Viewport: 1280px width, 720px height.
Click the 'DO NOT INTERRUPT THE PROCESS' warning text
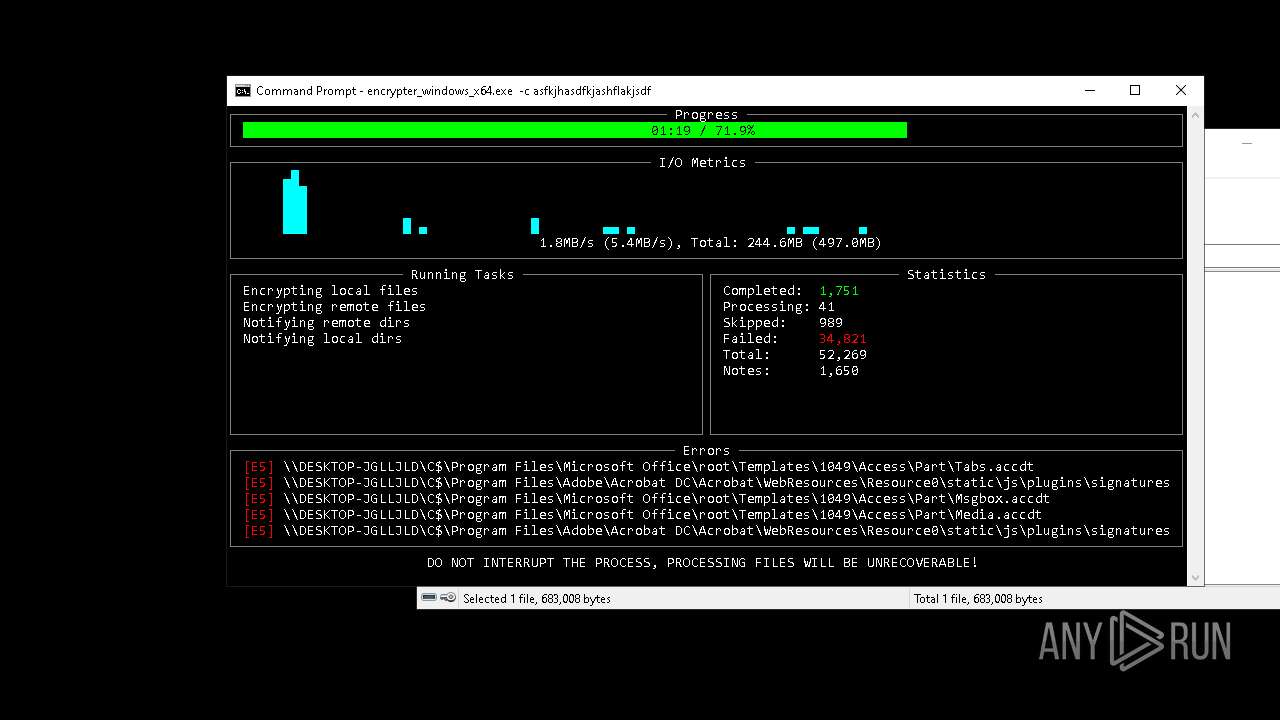(x=703, y=563)
